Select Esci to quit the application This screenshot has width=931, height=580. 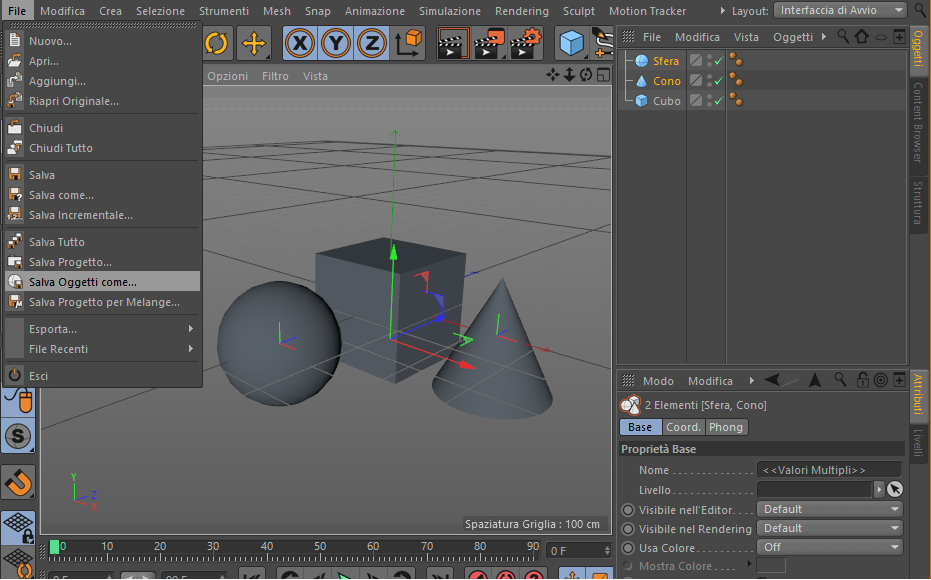click(102, 375)
